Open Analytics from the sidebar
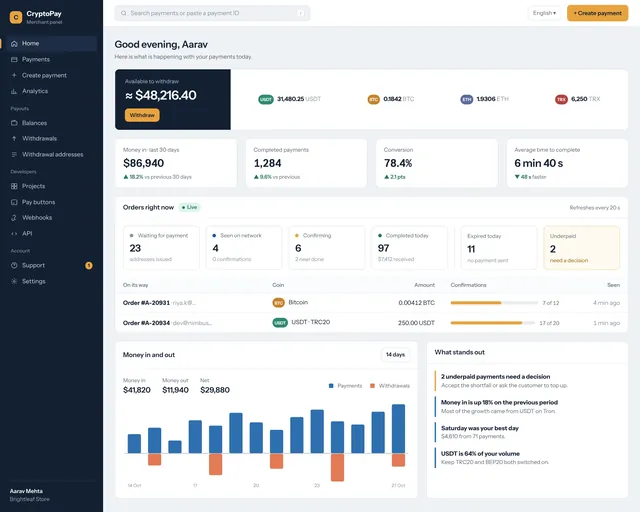The image size is (640, 512). coord(51,91)
